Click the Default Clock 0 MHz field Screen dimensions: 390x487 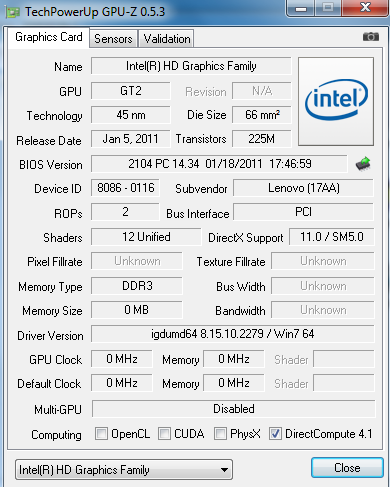122,383
